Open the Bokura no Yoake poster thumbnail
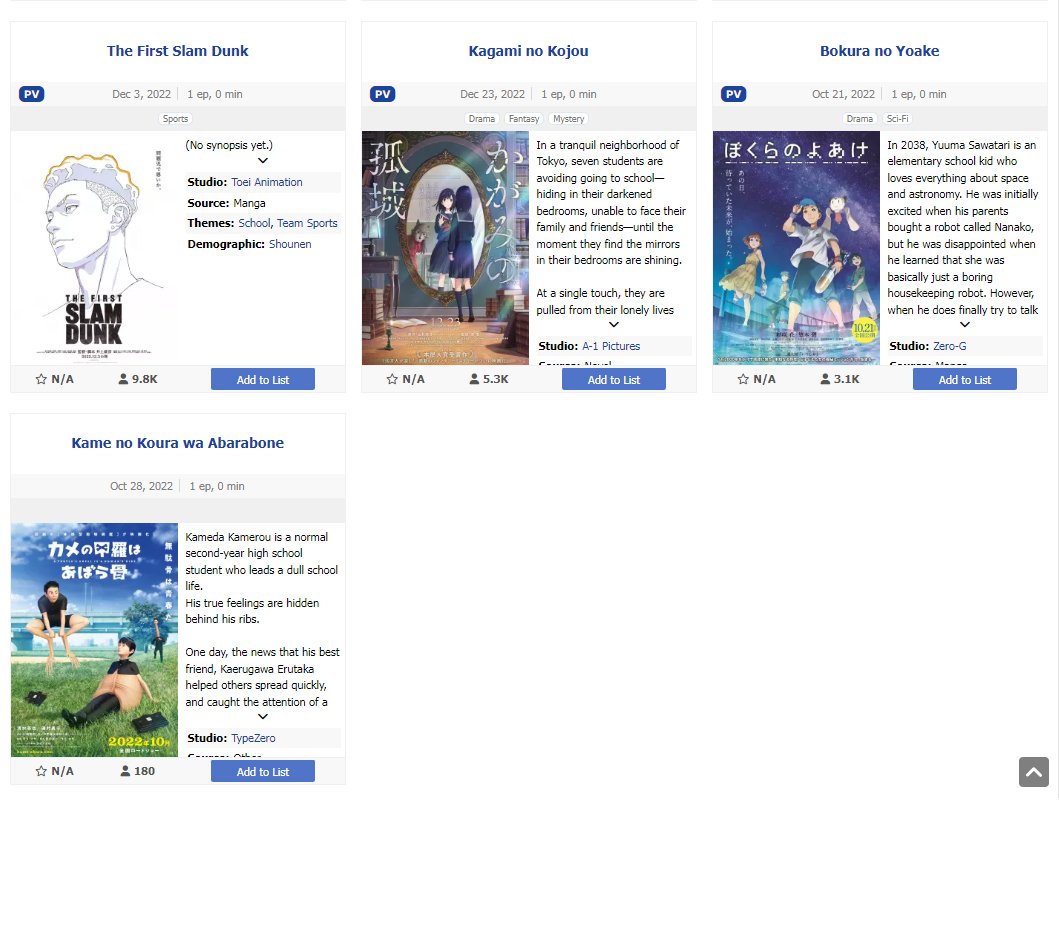 796,248
